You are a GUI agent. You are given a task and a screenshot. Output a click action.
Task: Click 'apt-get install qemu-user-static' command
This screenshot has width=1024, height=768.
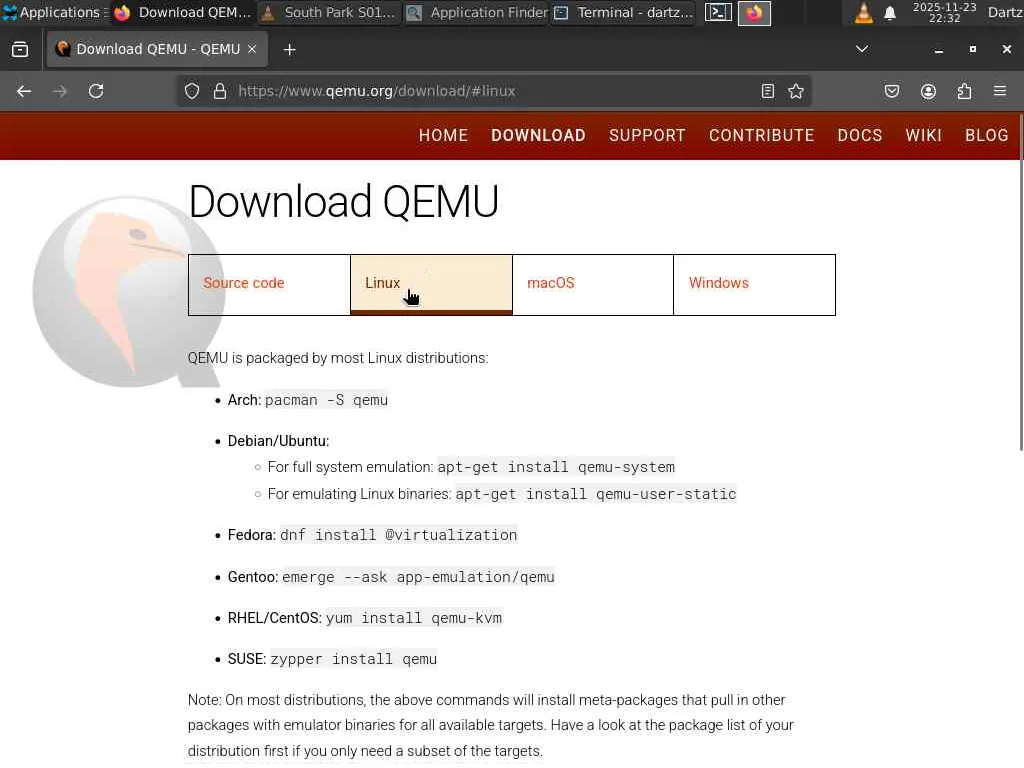click(x=596, y=494)
